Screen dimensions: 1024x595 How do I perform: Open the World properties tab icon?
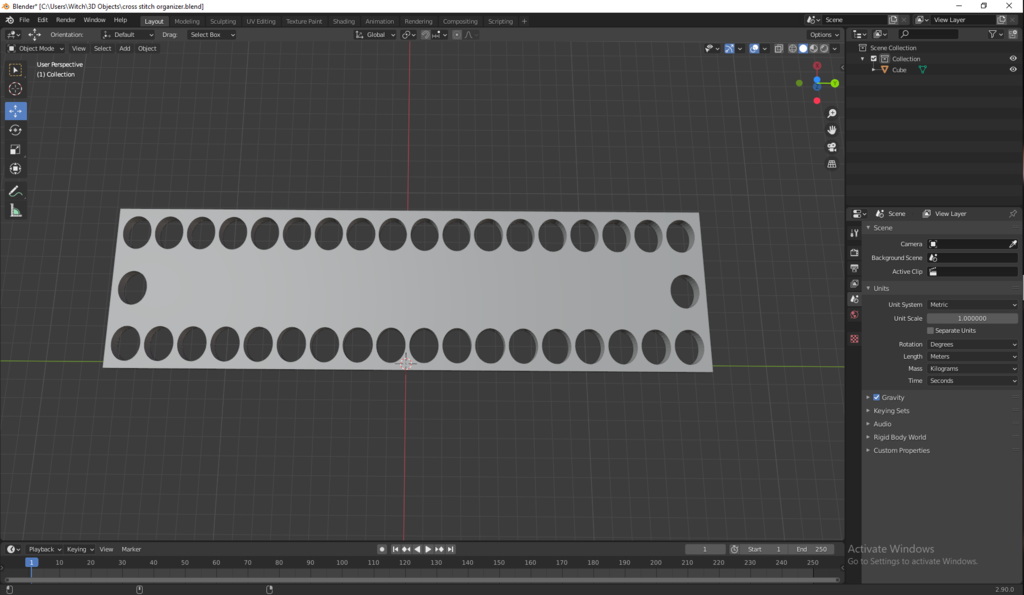coord(854,315)
